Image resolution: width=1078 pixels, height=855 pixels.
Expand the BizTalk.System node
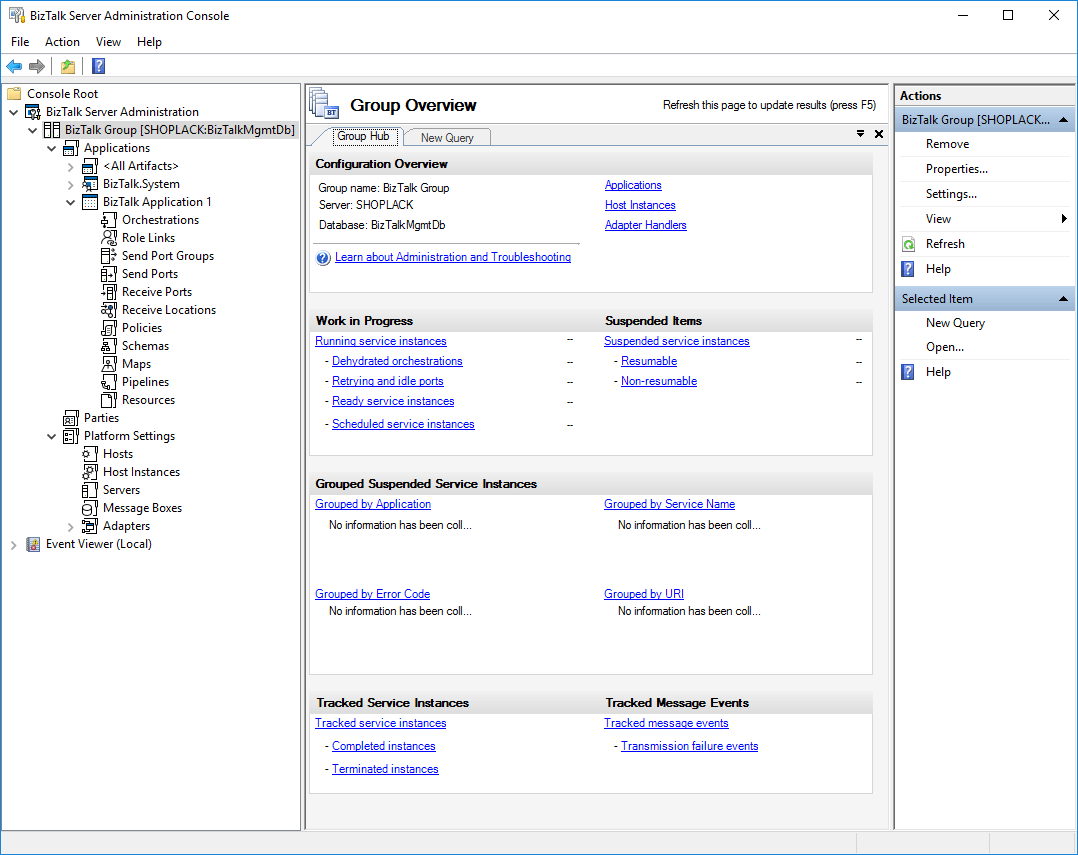pos(71,184)
